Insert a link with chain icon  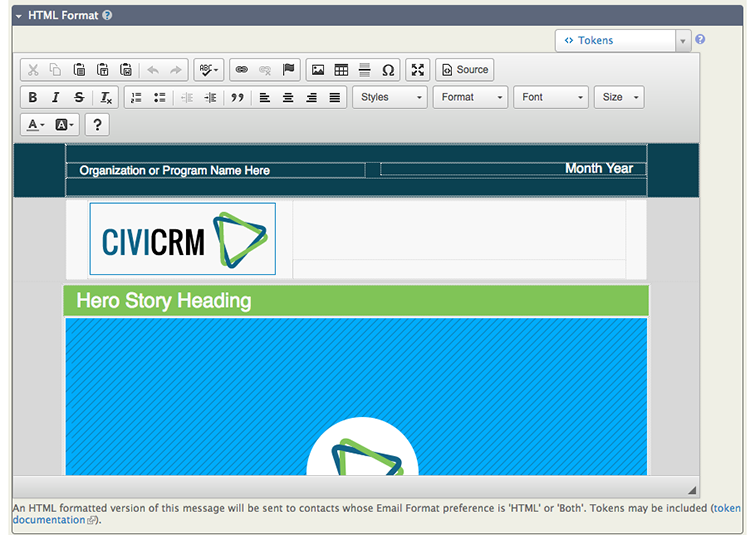click(x=242, y=70)
